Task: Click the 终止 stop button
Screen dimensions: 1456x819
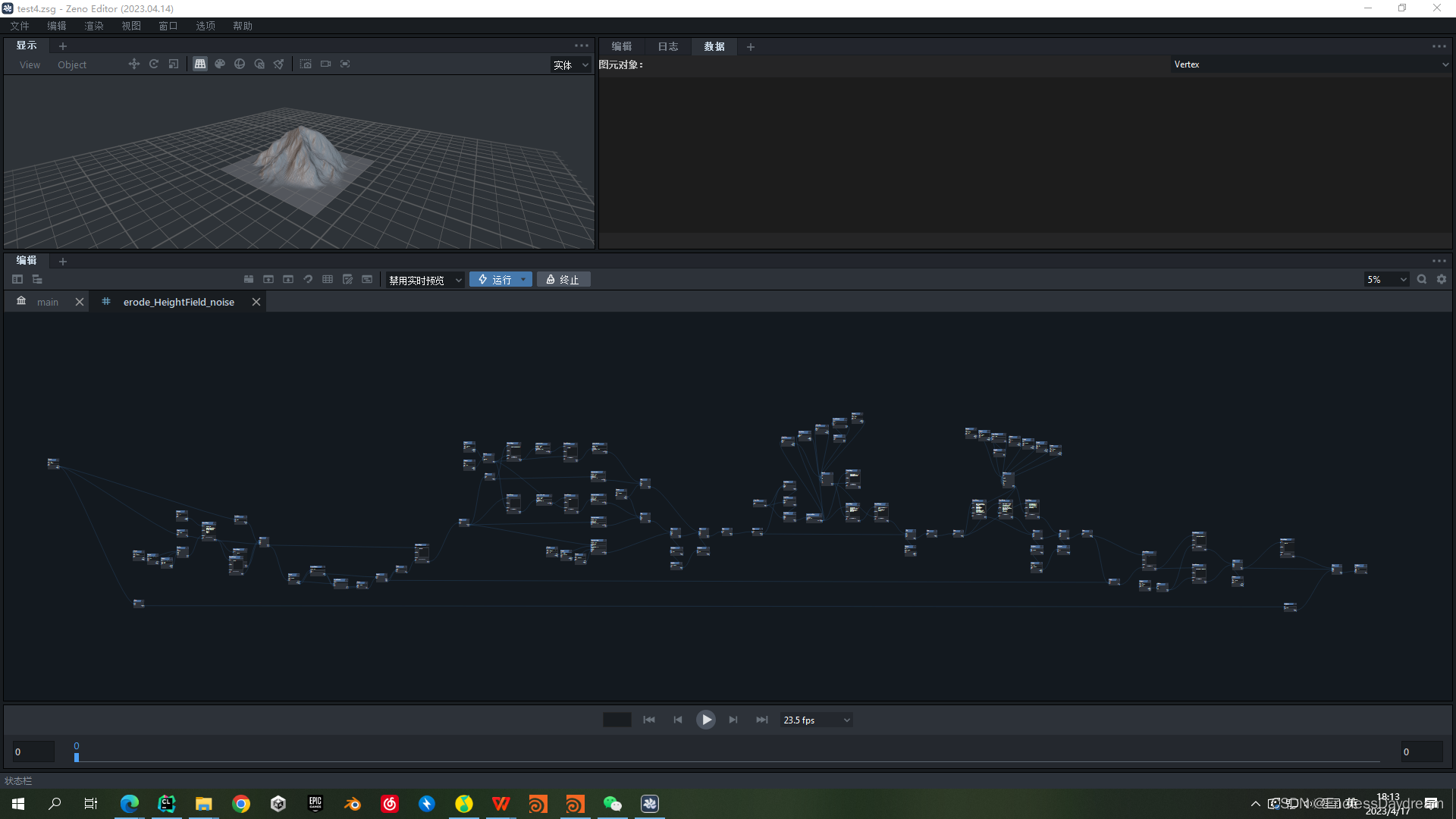Action: pyautogui.click(x=563, y=280)
